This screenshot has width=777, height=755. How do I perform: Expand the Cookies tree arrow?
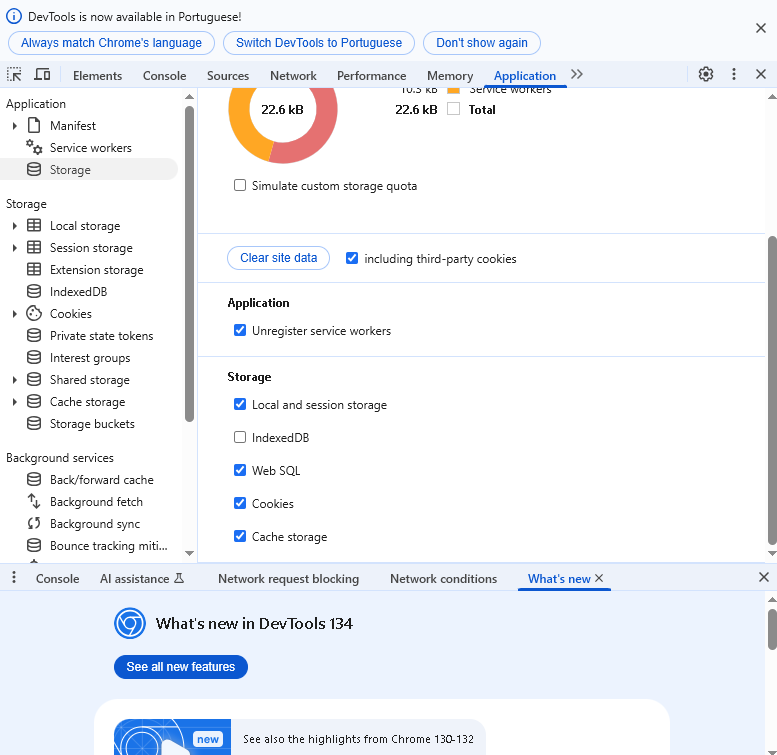click(x=14, y=314)
